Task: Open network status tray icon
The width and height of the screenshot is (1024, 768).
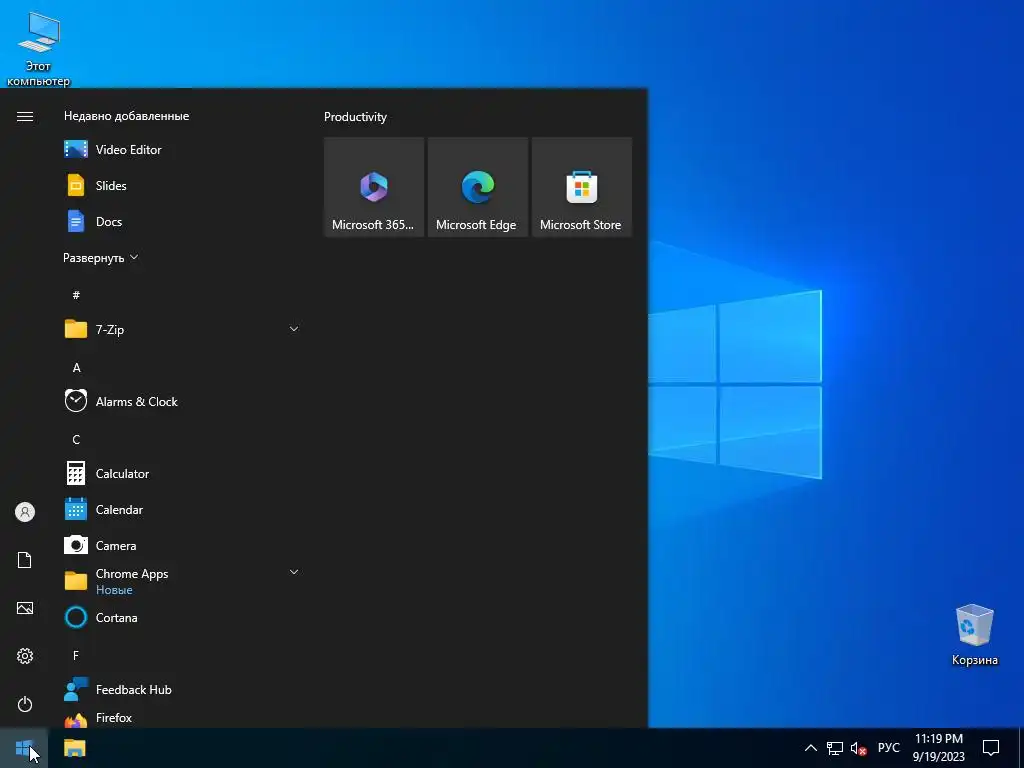Action: pyautogui.click(x=835, y=748)
